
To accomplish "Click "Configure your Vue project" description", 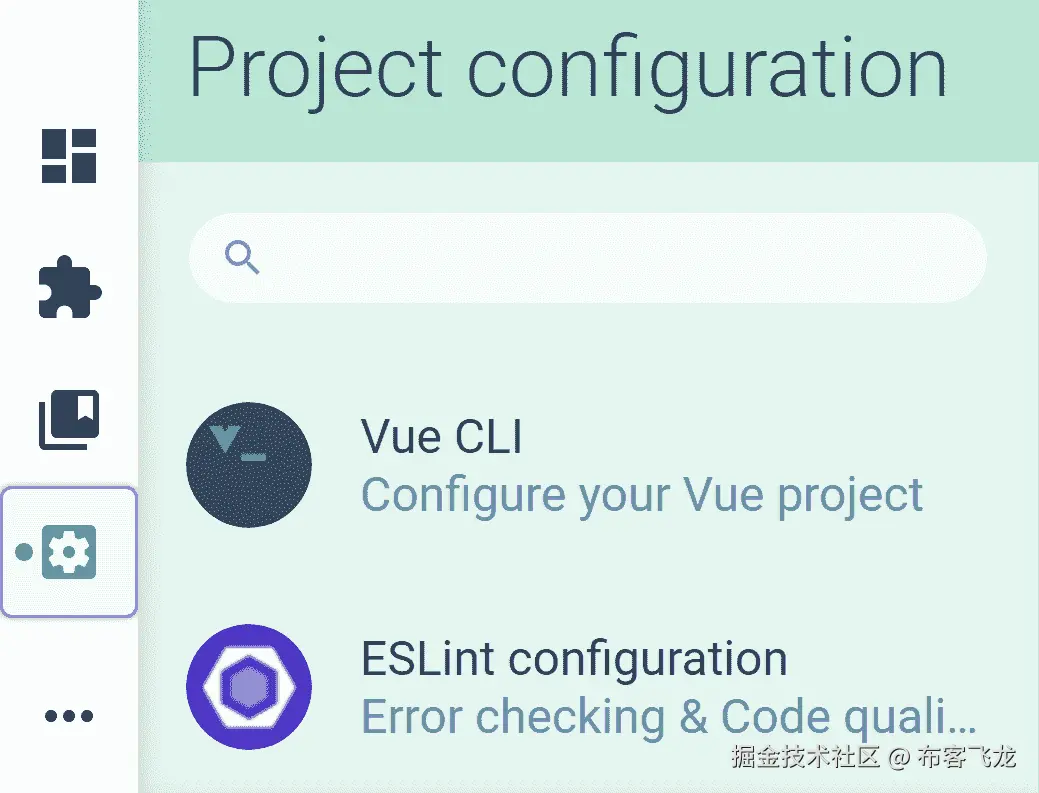I will (x=641, y=496).
